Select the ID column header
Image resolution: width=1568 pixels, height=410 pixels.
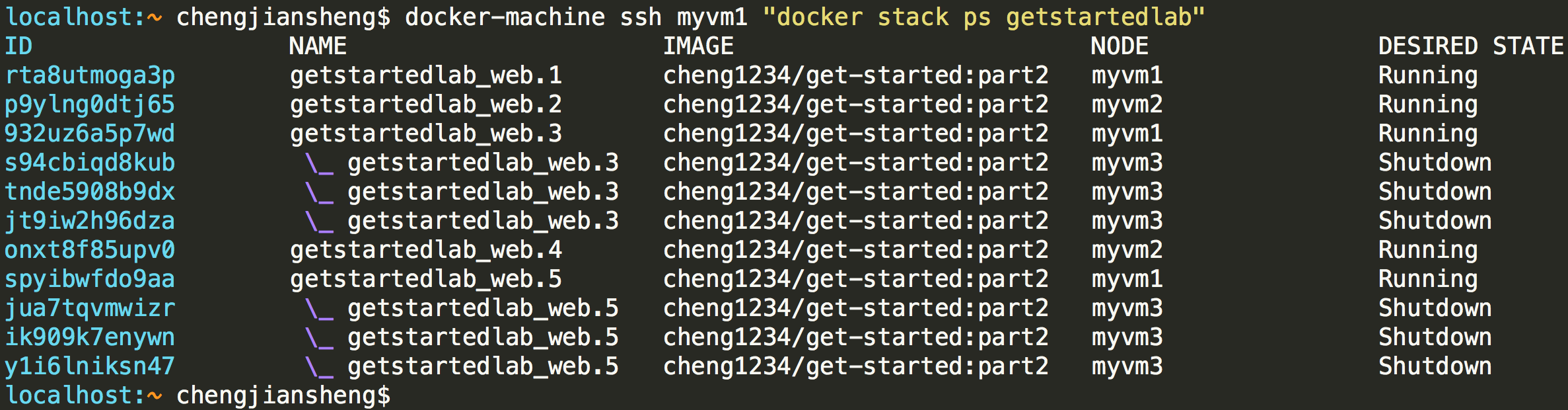click(x=18, y=46)
